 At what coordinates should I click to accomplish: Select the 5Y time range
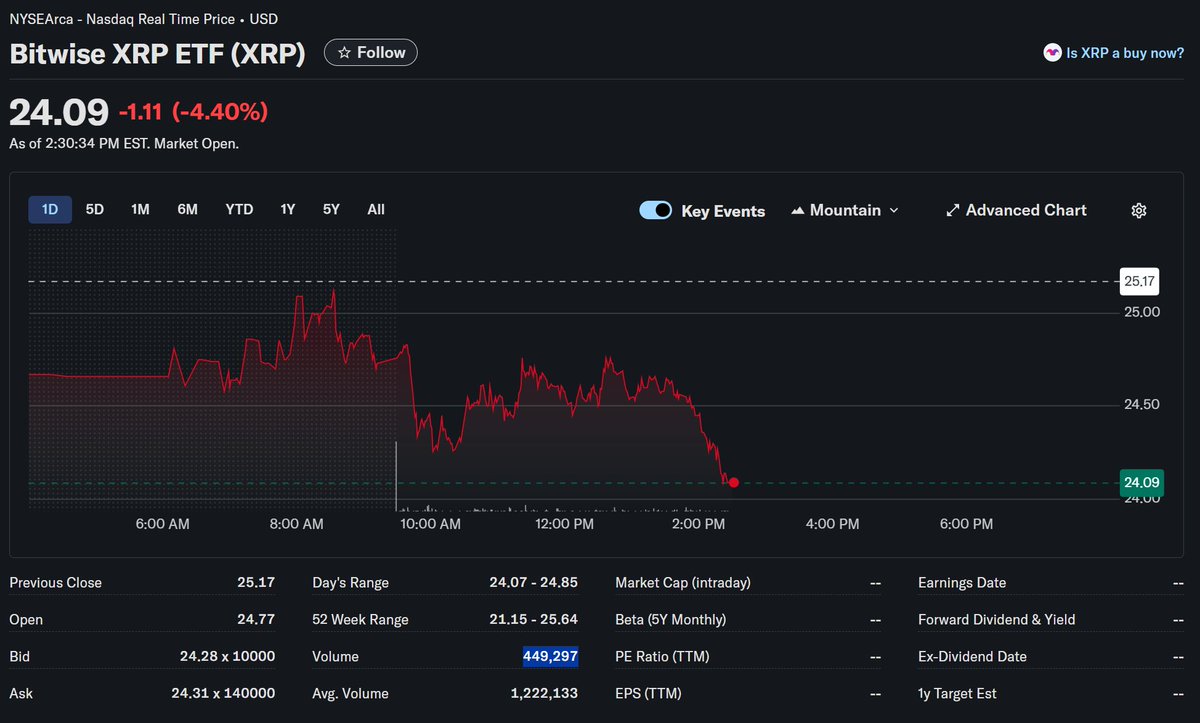coord(331,209)
